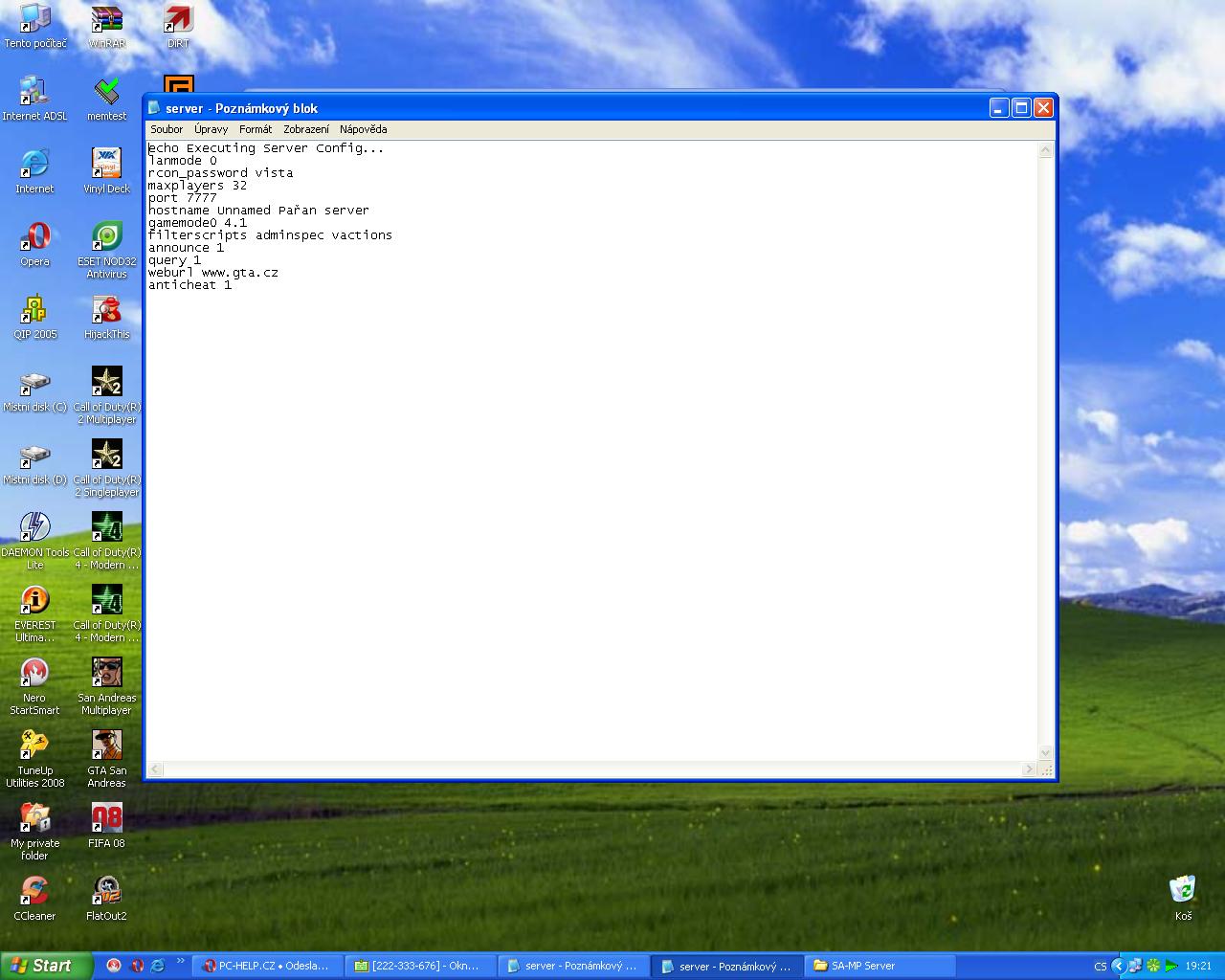
Task: Click Notepad's vertical scrollbar down arrow
Action: tap(1045, 753)
